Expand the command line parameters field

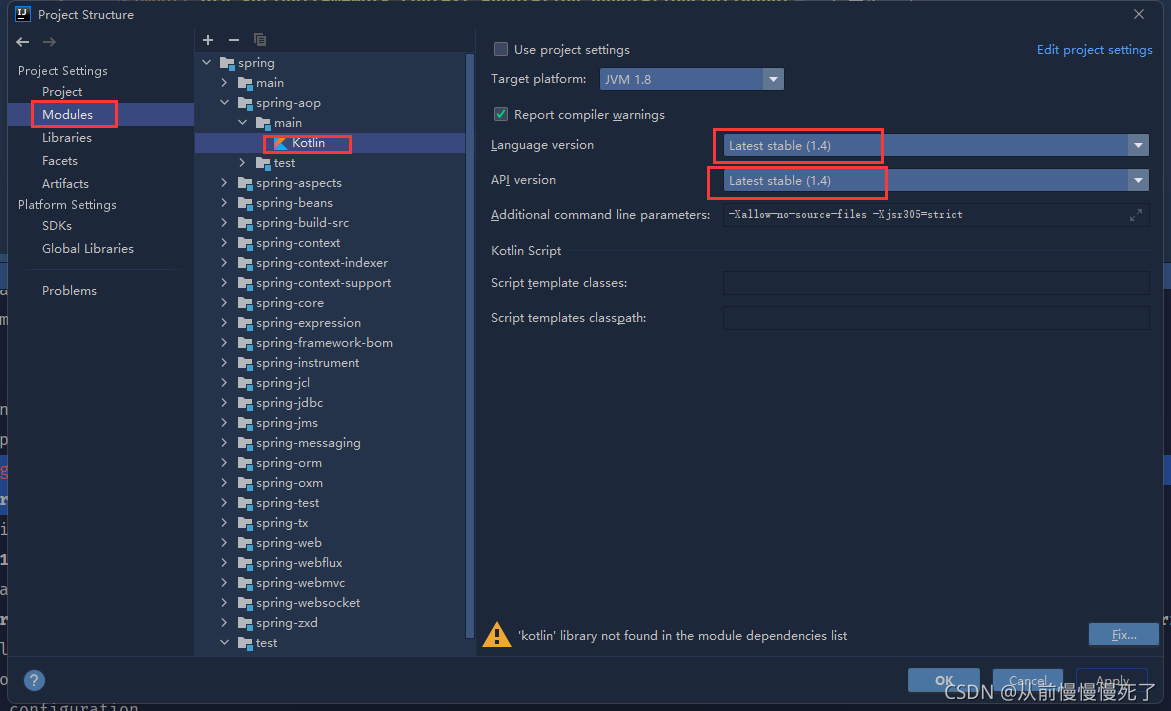1136,215
